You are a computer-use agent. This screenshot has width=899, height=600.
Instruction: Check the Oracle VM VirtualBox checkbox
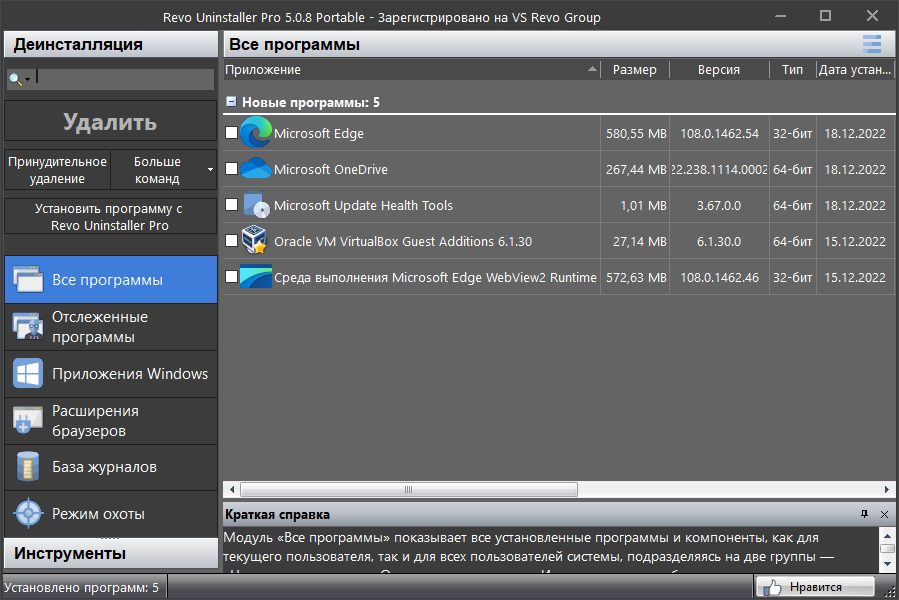click(232, 241)
